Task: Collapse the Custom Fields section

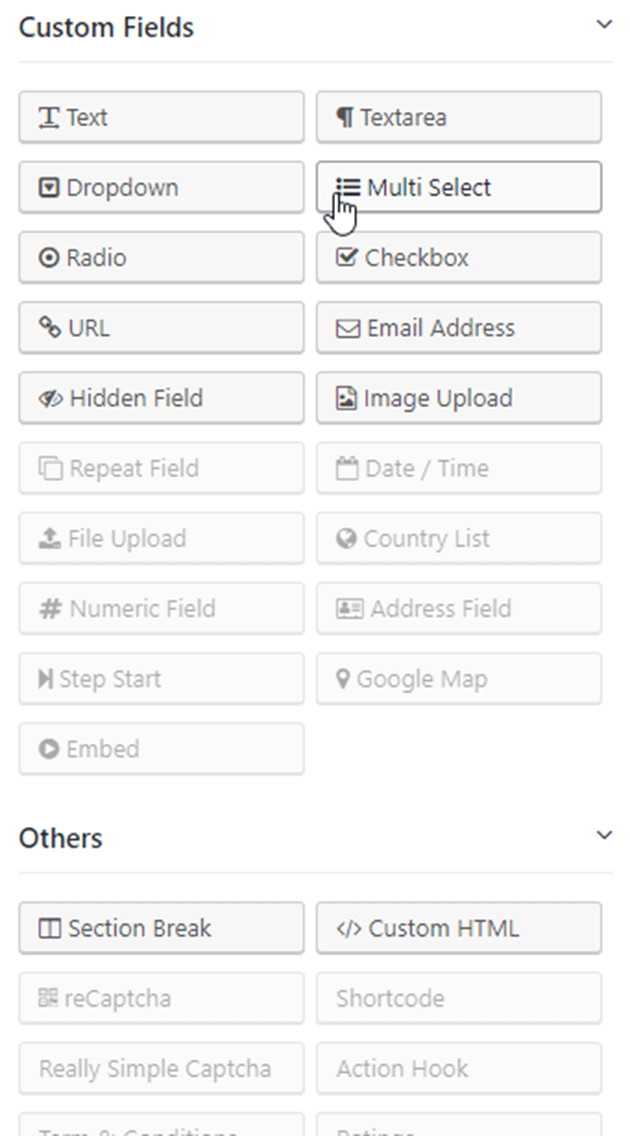Action: tap(603, 24)
